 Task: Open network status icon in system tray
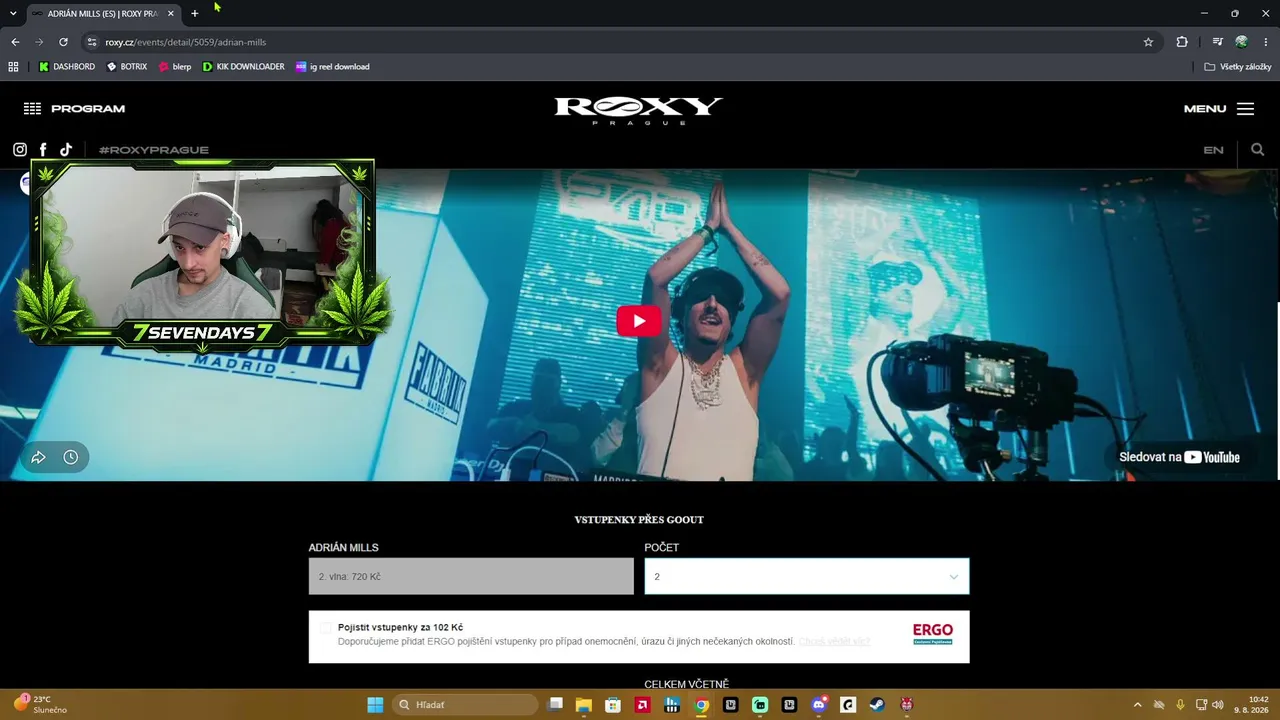click(x=1201, y=705)
